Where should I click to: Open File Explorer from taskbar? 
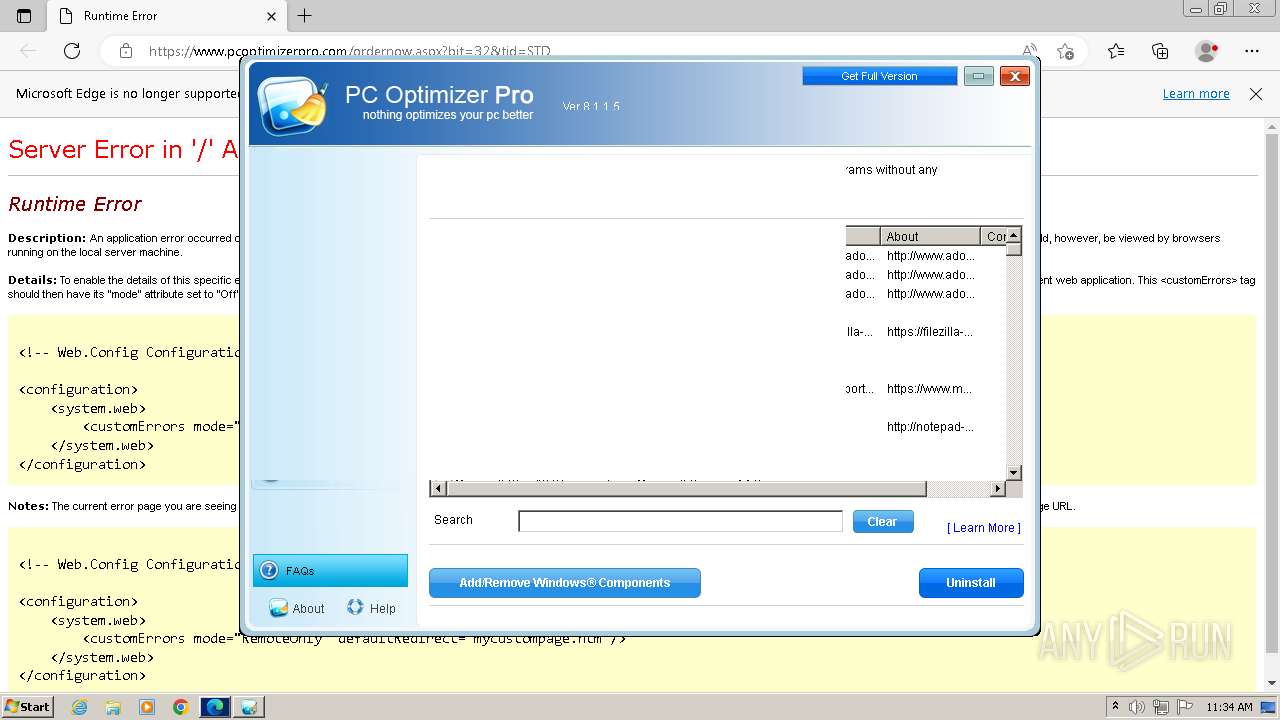tap(113, 707)
